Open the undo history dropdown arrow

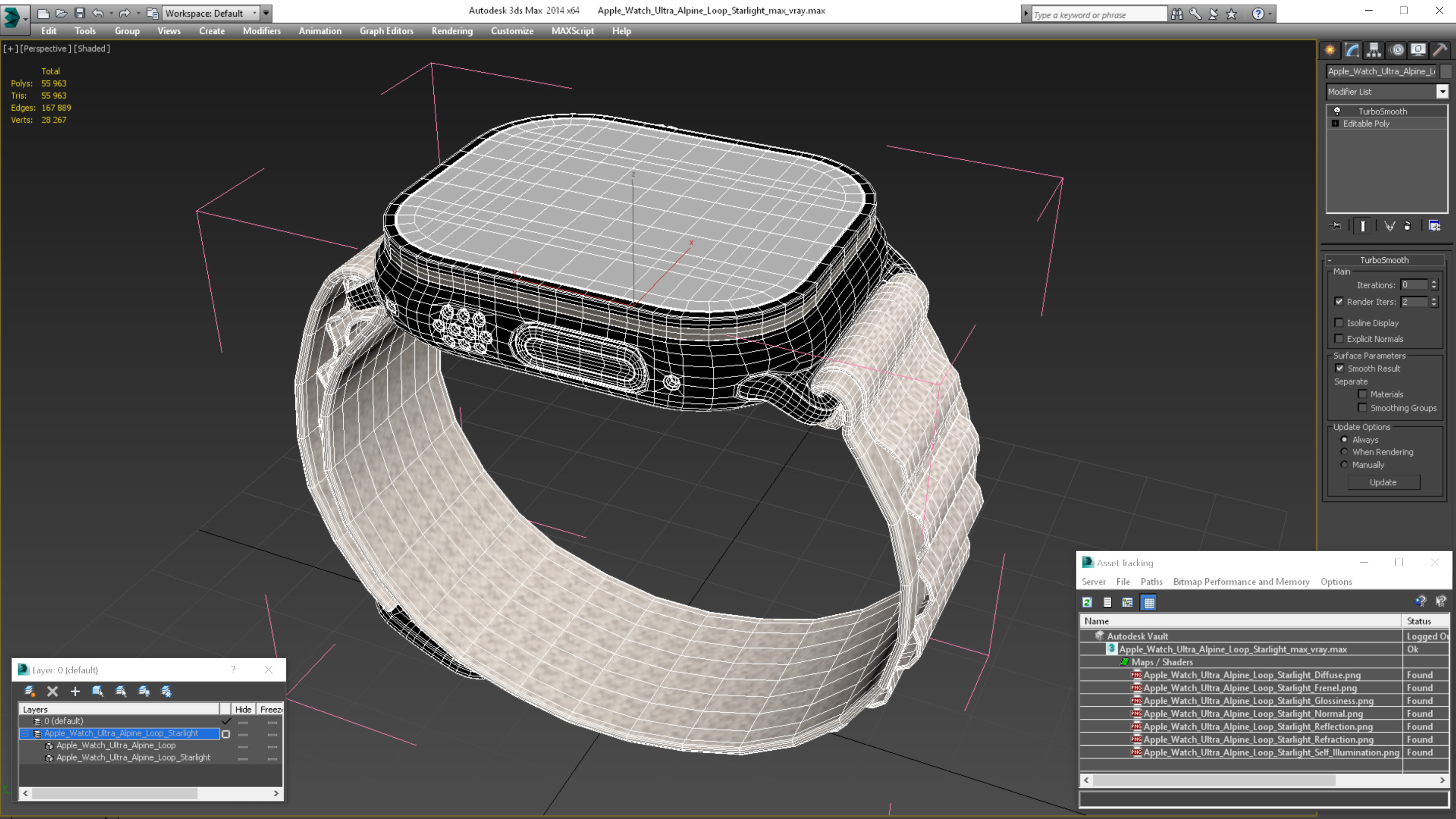[111, 13]
